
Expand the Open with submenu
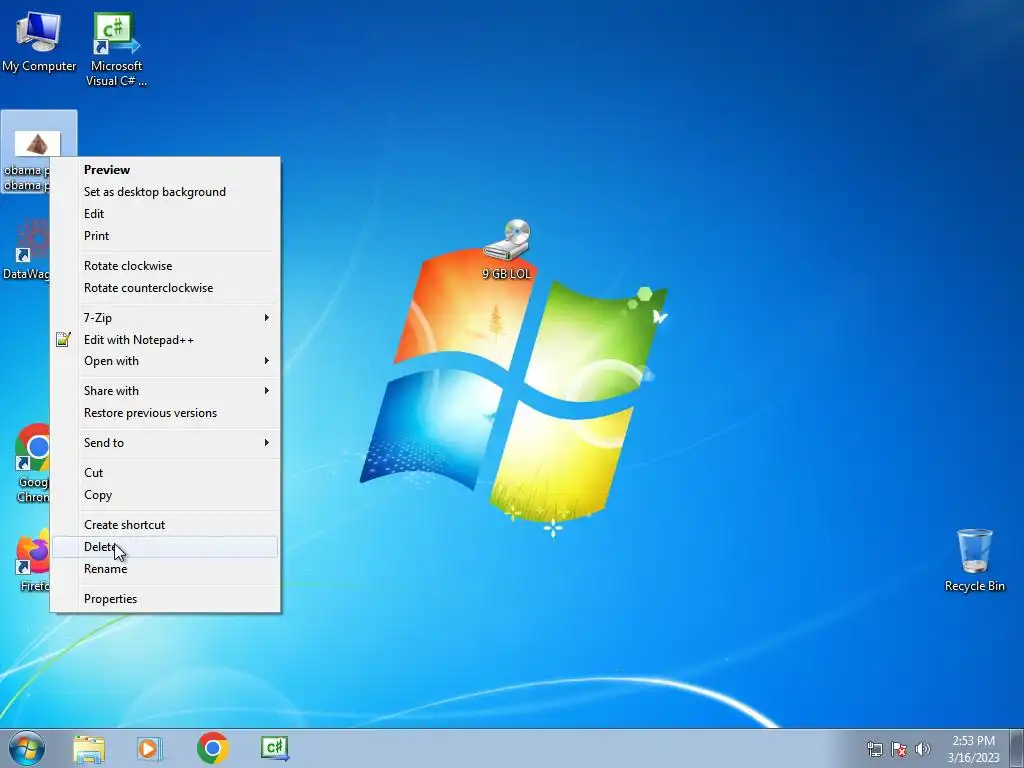coord(165,361)
